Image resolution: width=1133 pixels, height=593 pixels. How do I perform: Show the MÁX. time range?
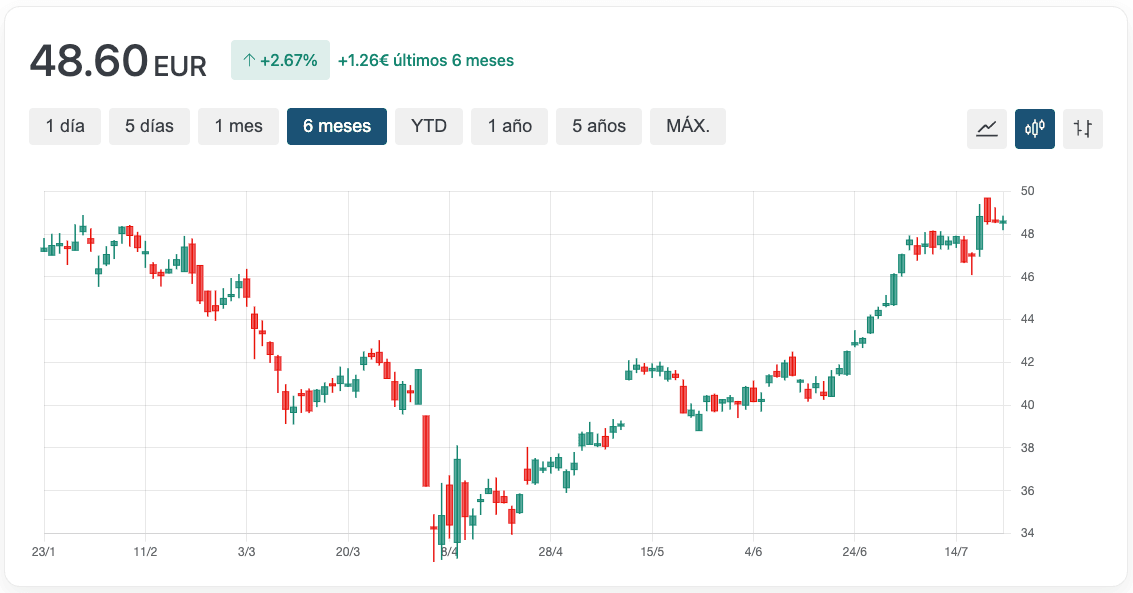[x=688, y=126]
